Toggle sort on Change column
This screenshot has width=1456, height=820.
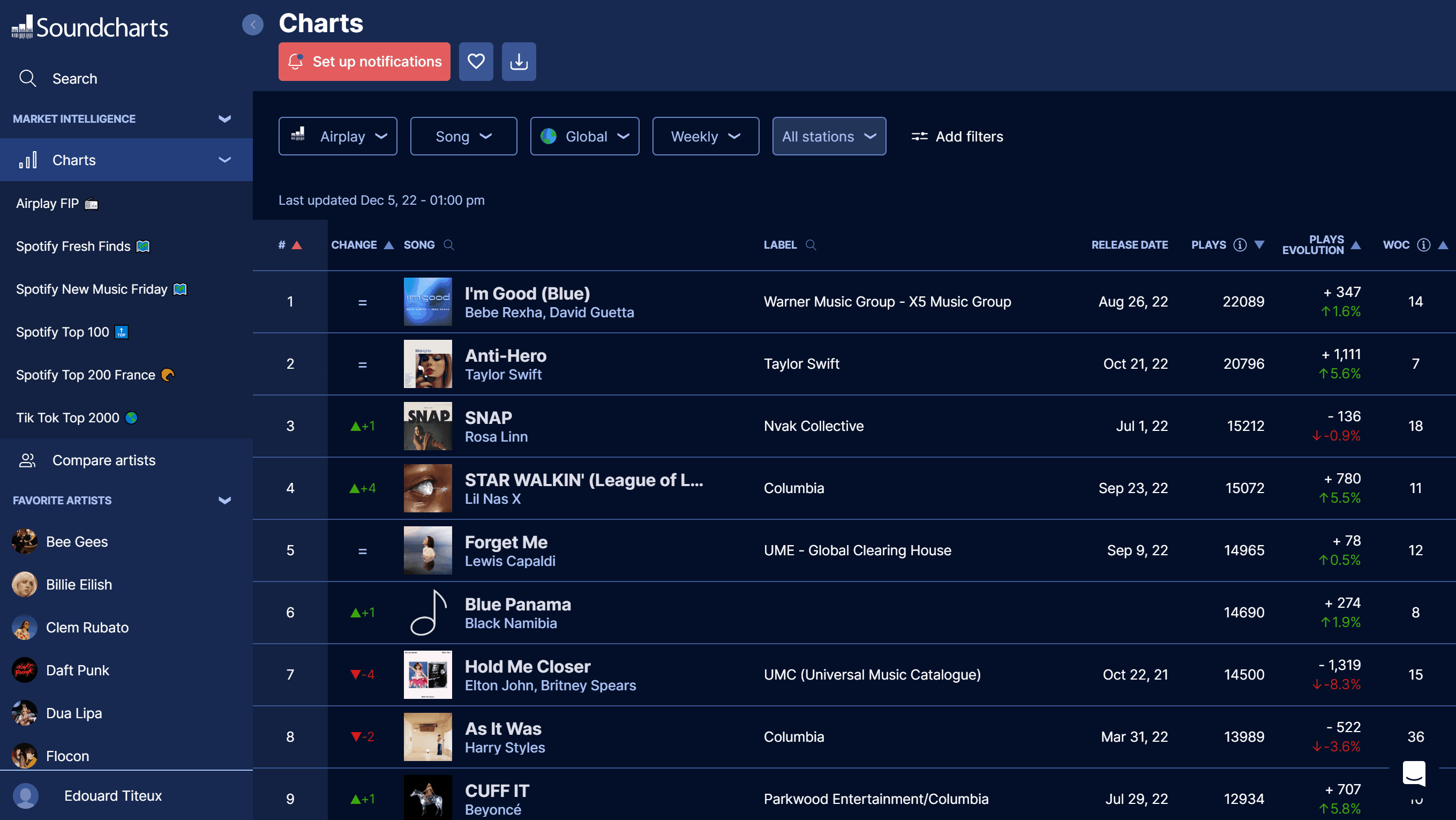(389, 244)
